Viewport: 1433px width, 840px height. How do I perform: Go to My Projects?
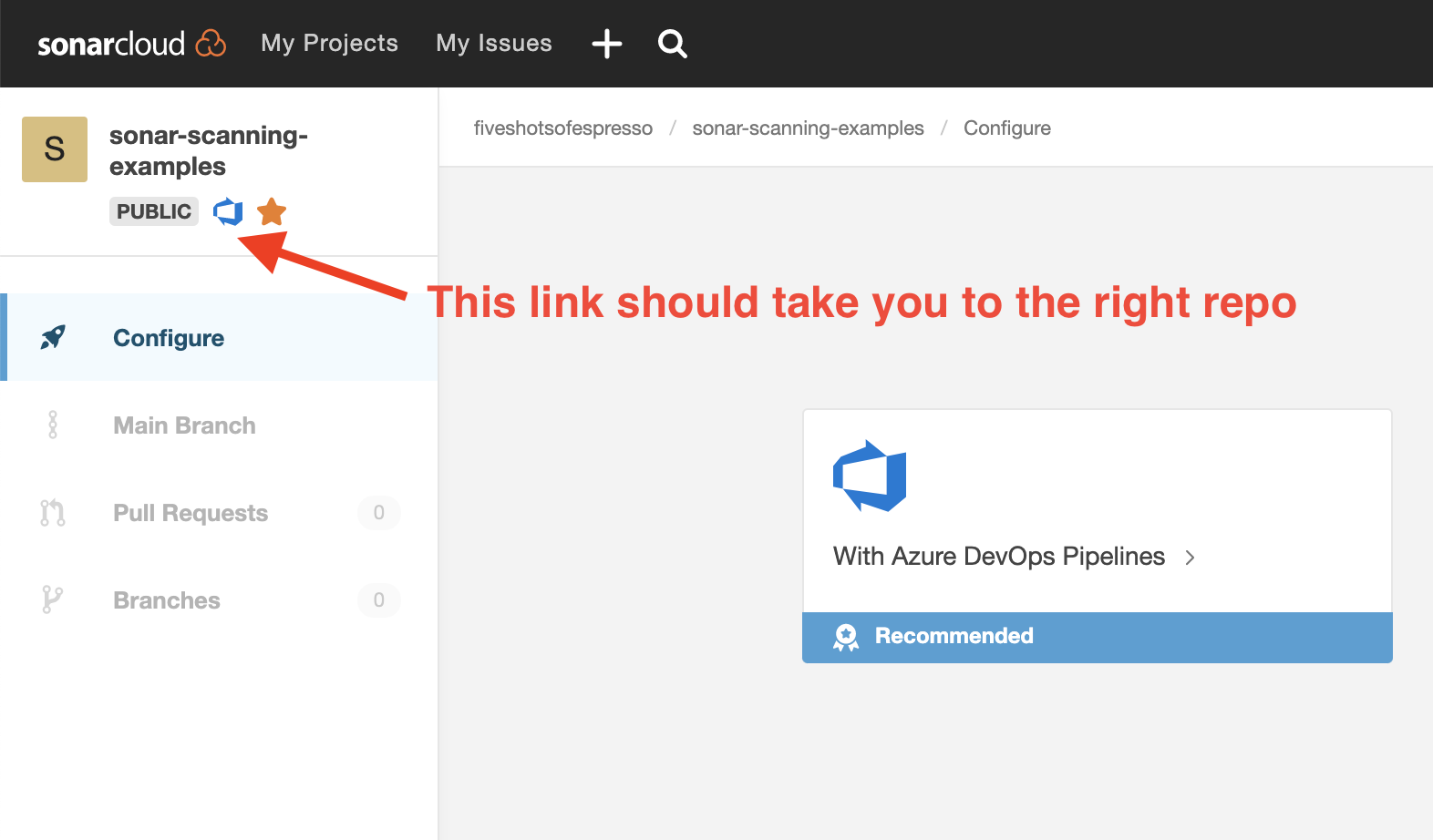tap(329, 43)
